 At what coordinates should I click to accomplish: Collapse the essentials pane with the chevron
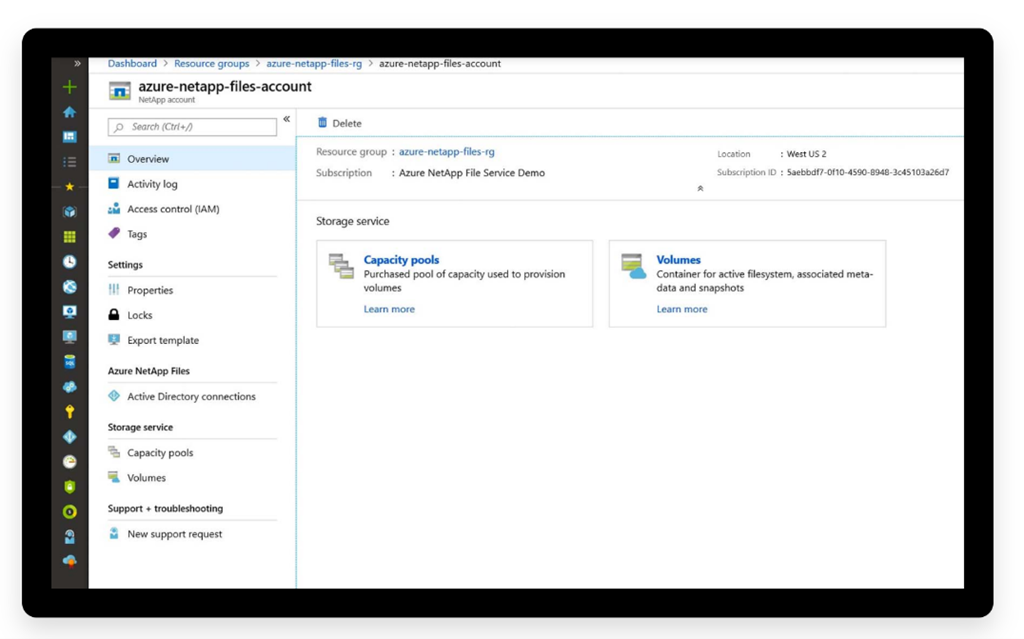coord(699,187)
